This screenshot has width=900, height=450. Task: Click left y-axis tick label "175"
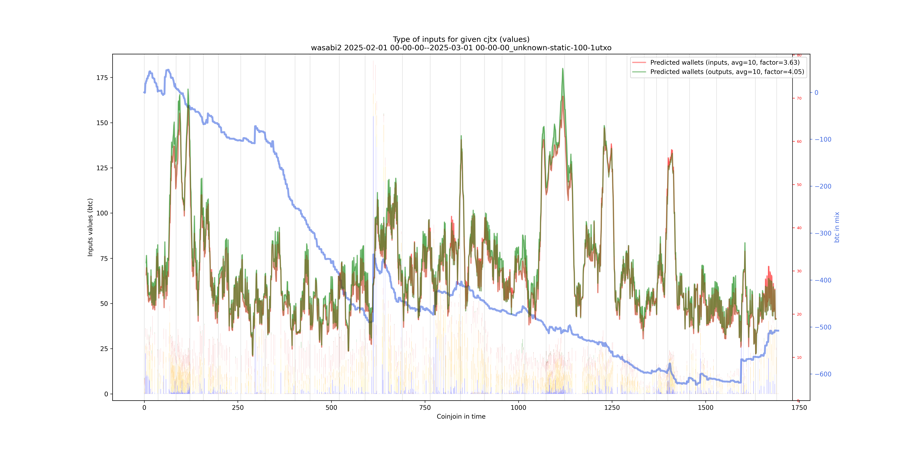pos(102,77)
